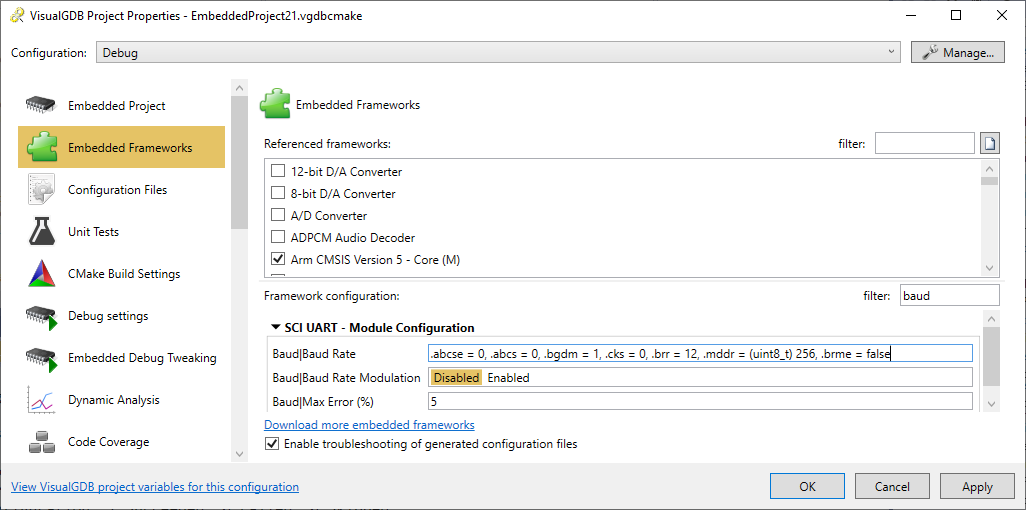Click the Baud|Max Error (%) label

[x=323, y=401]
